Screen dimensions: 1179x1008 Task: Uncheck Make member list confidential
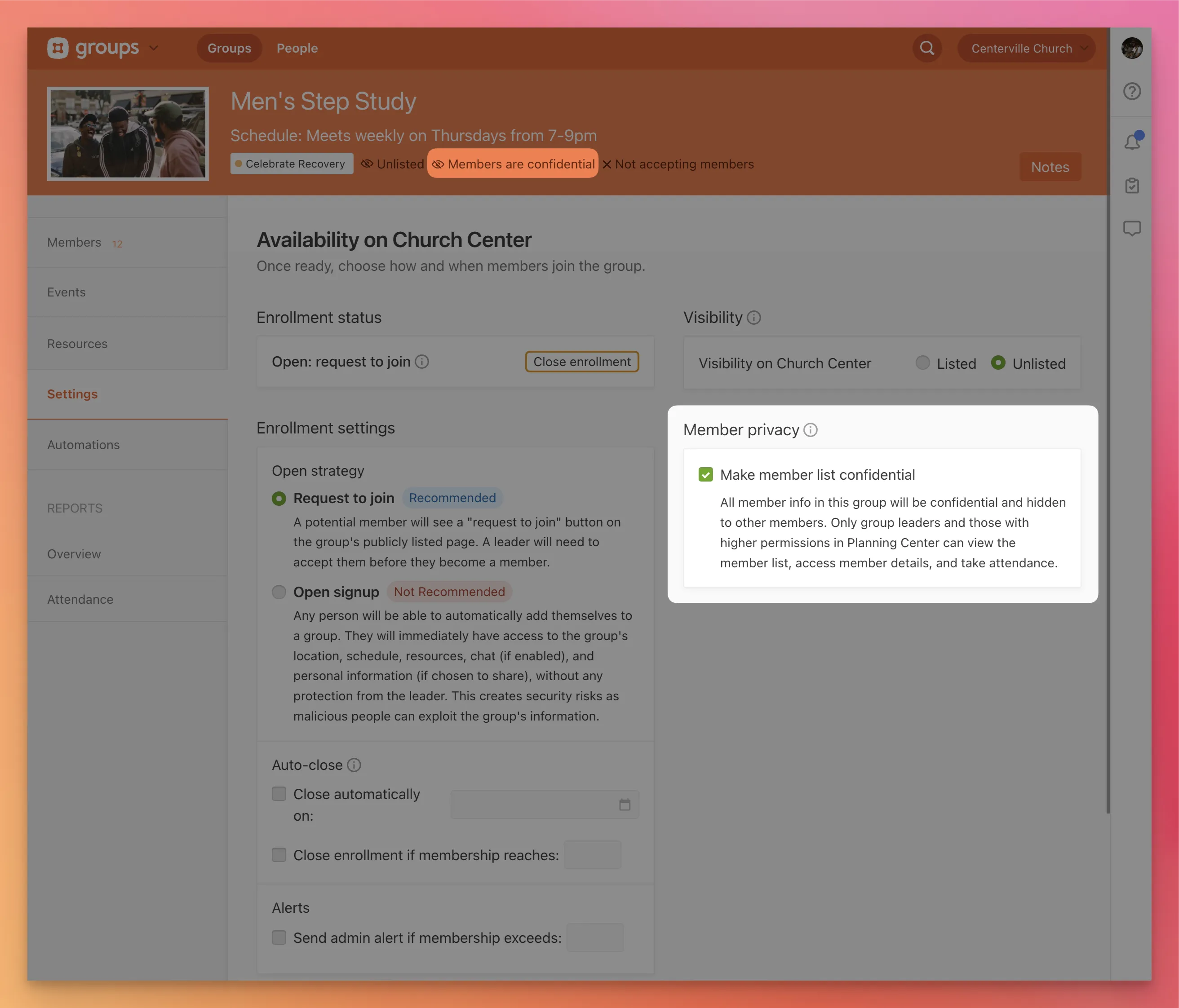tap(705, 475)
